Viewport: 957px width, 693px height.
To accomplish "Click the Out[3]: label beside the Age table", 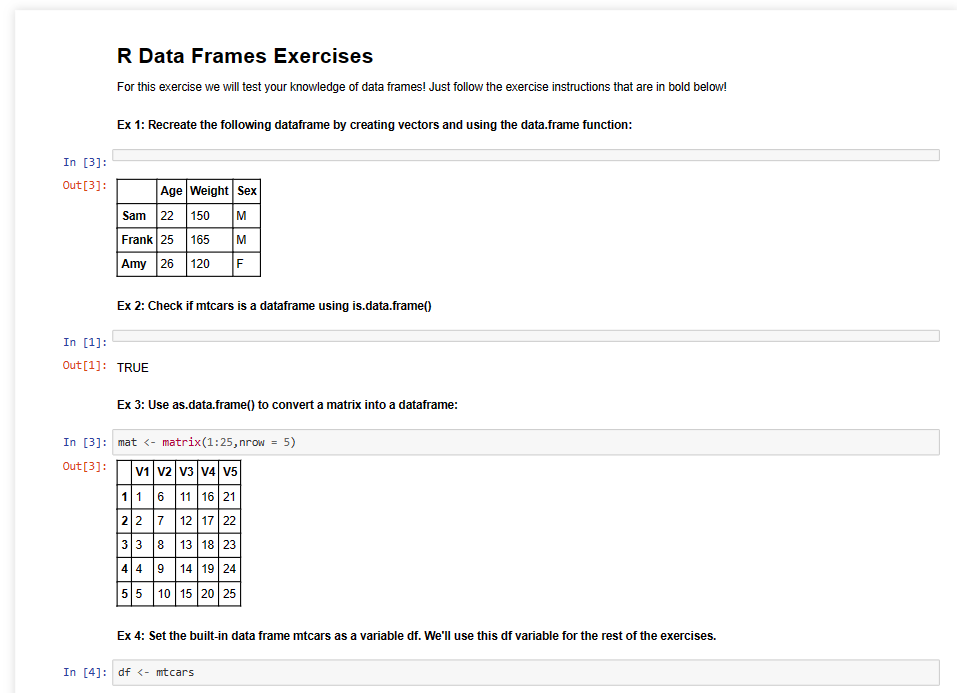I will tap(85, 185).
